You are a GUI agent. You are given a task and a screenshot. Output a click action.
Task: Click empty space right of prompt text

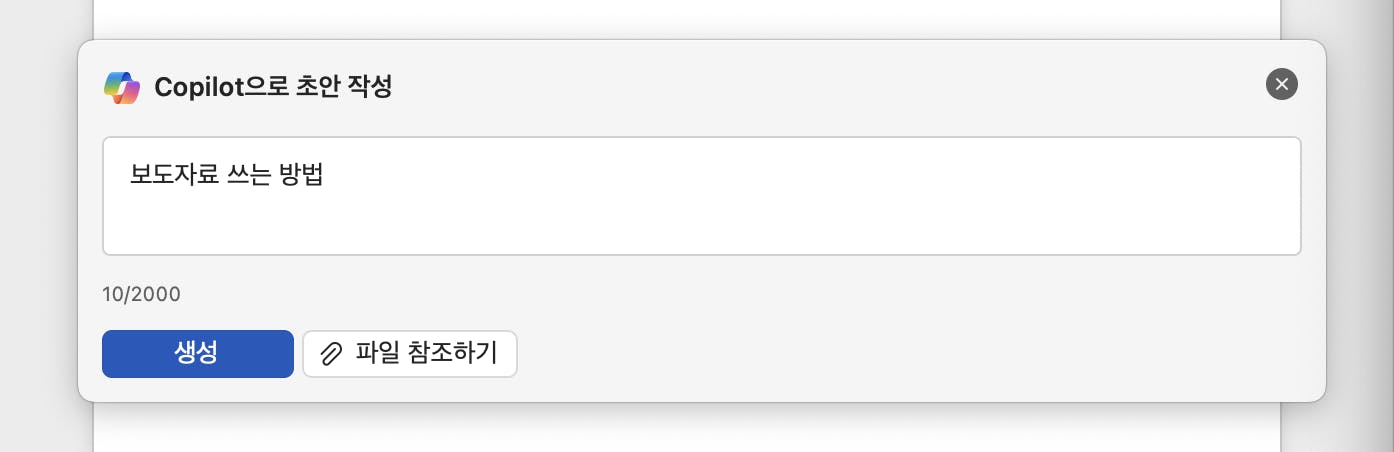coord(800,175)
